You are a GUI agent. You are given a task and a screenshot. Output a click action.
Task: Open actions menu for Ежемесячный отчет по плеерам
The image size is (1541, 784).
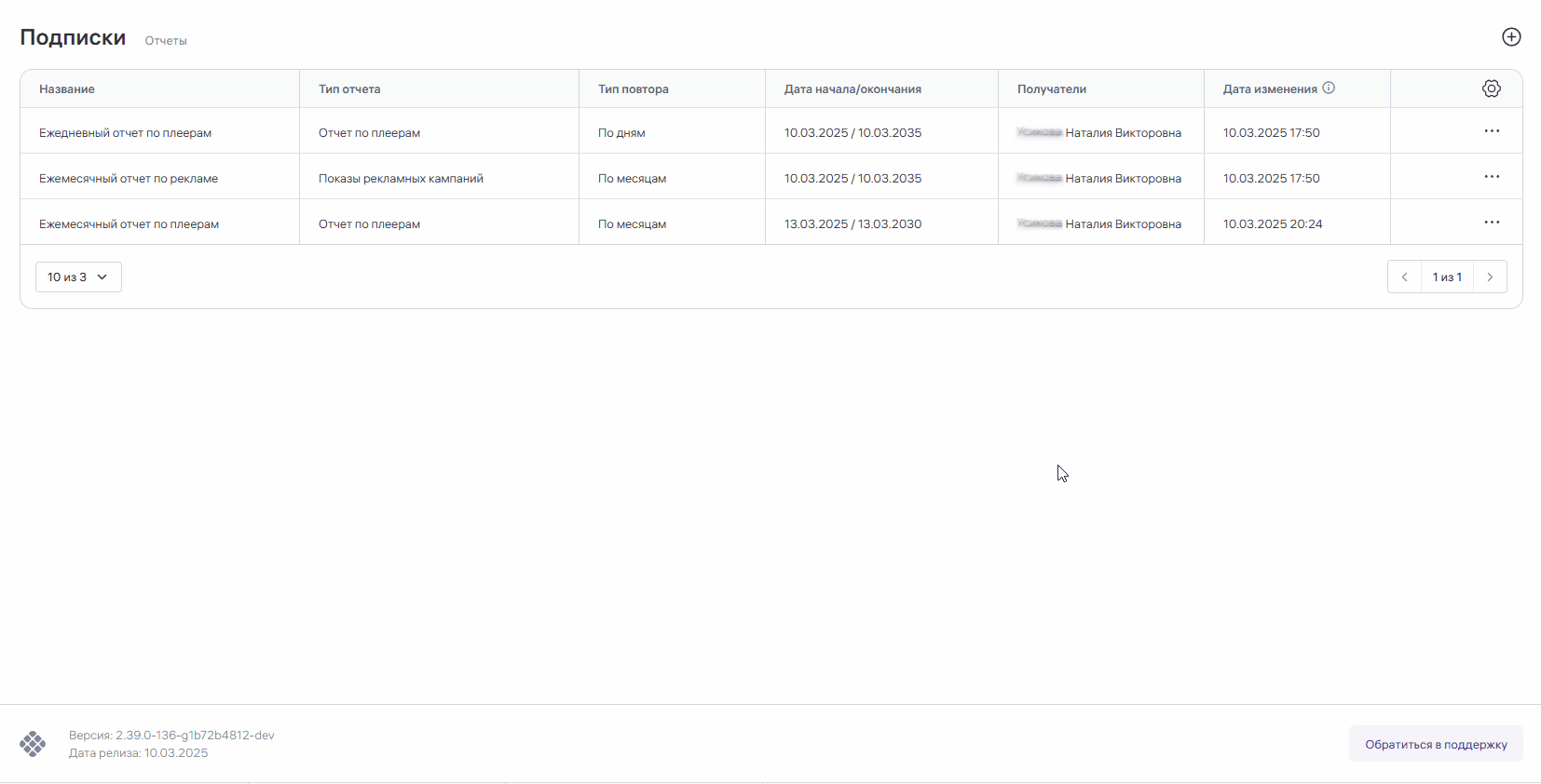1491,223
